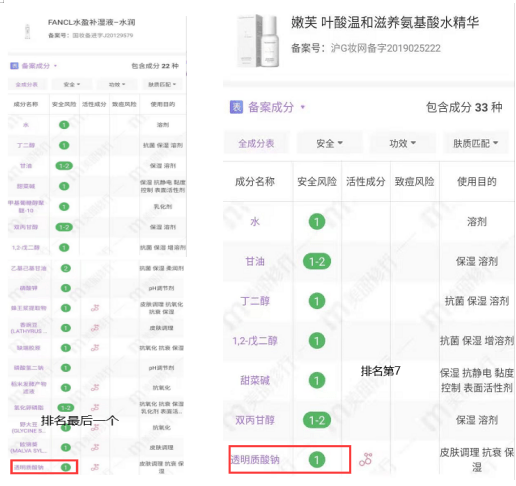Click 欧锦葵 active-ingredient icon in FANCL panel
Viewport: 516px width, 486px height.
(95, 447)
